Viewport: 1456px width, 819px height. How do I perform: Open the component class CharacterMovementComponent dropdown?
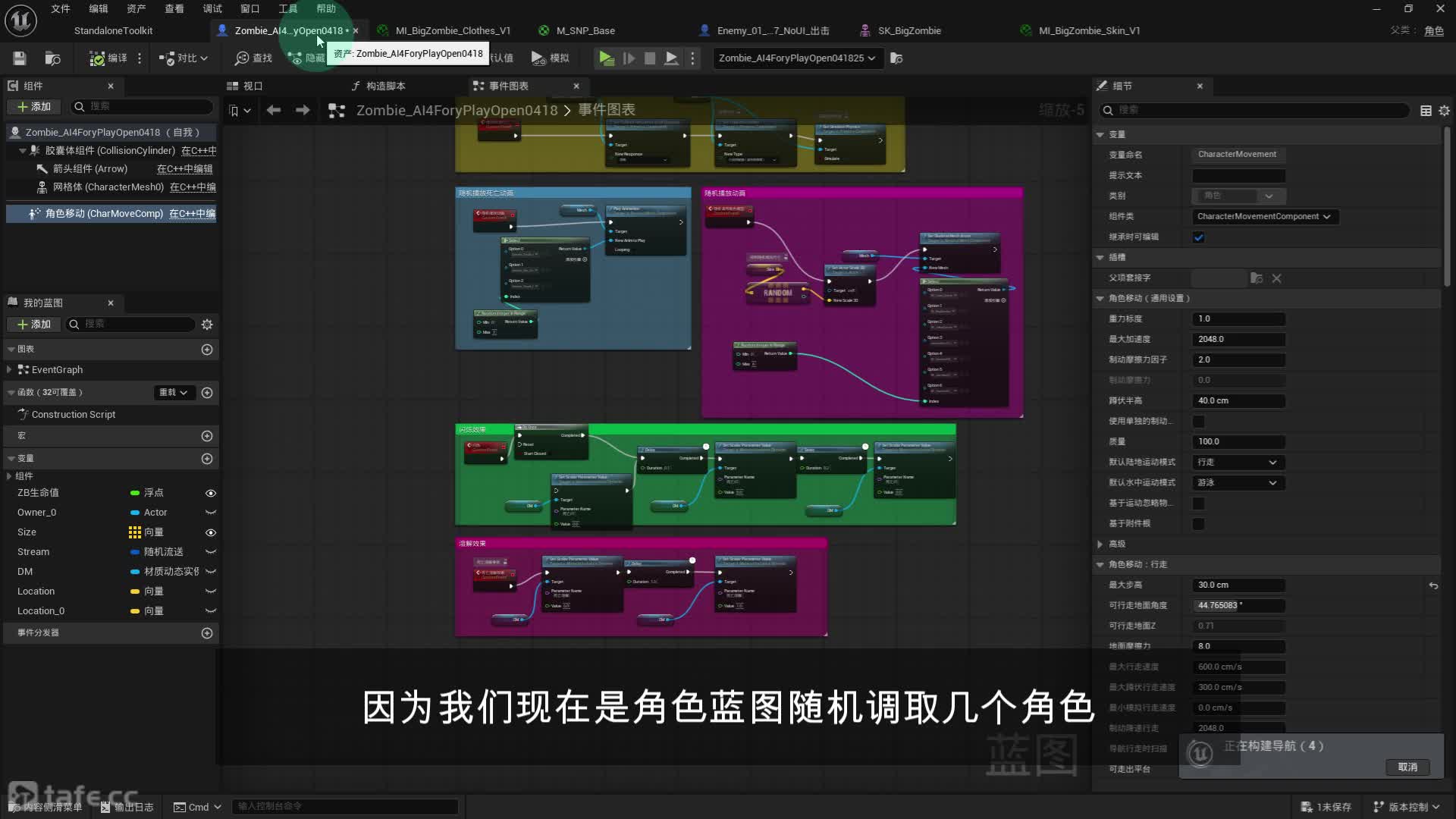[1263, 217]
